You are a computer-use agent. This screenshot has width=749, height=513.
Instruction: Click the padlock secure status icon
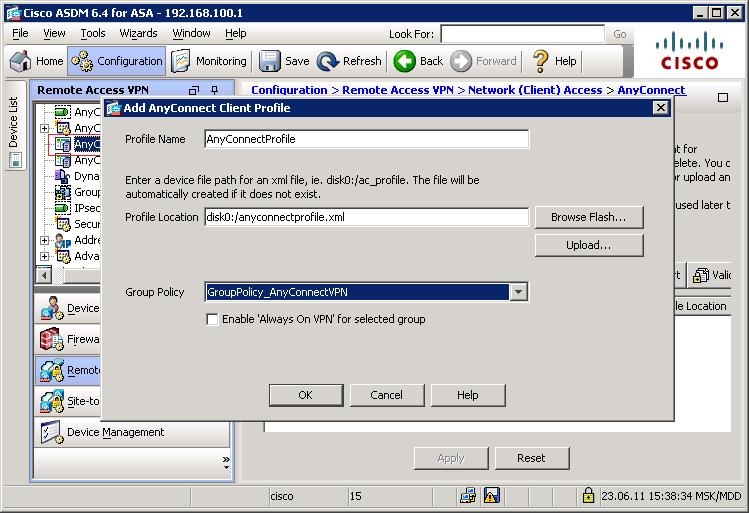pos(588,495)
